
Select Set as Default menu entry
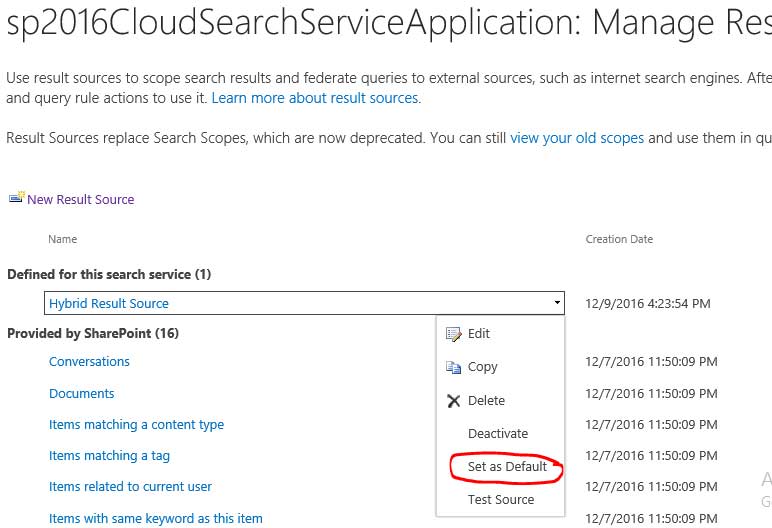(507, 466)
